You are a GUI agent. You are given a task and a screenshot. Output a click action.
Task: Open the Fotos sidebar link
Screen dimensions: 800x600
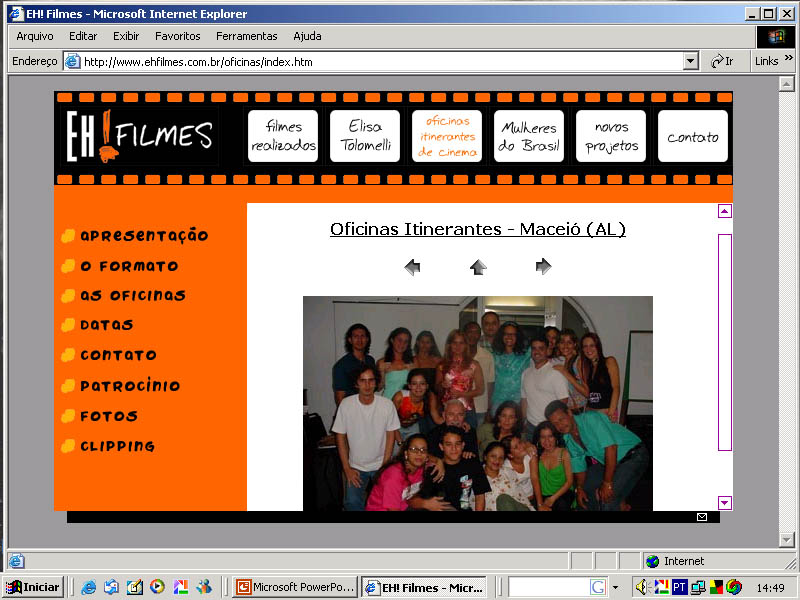click(108, 416)
